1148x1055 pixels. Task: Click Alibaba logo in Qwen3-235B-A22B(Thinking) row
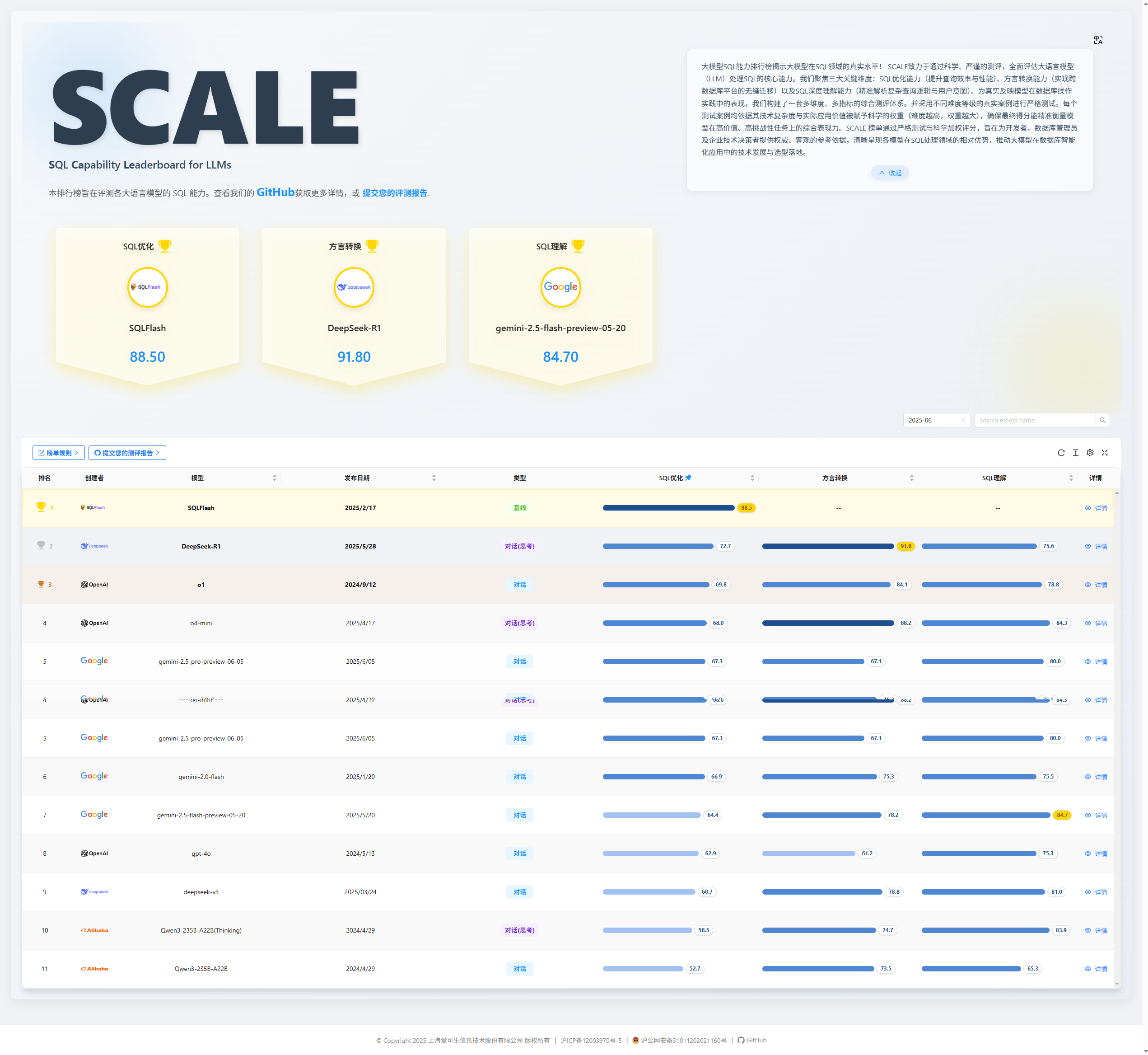coord(94,931)
